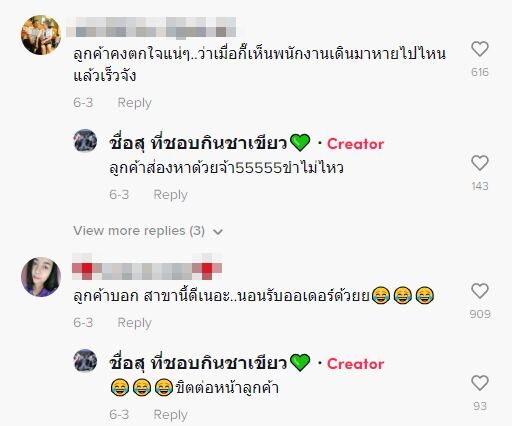Like the comment showing 909 likes

[x=480, y=291]
